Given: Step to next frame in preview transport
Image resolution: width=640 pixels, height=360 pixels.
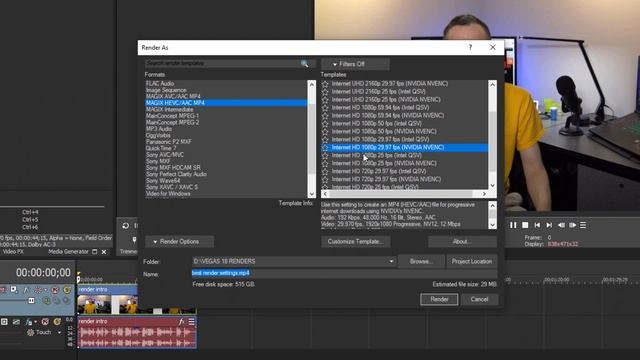Looking at the screenshot, I should (x=573, y=225).
